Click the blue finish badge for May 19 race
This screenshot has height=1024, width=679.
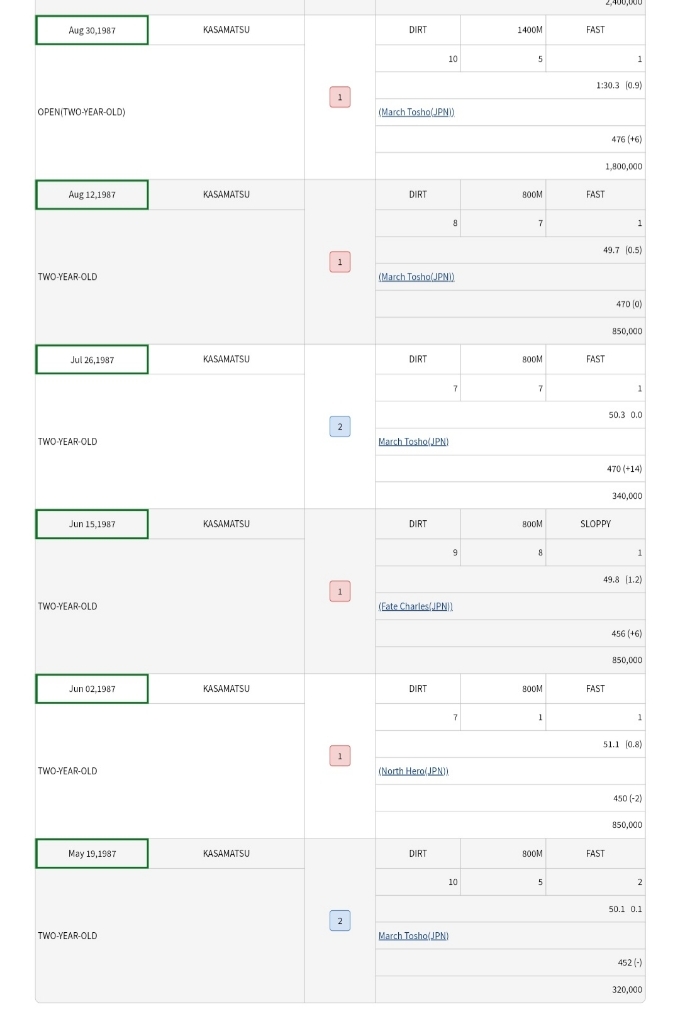[340, 921]
